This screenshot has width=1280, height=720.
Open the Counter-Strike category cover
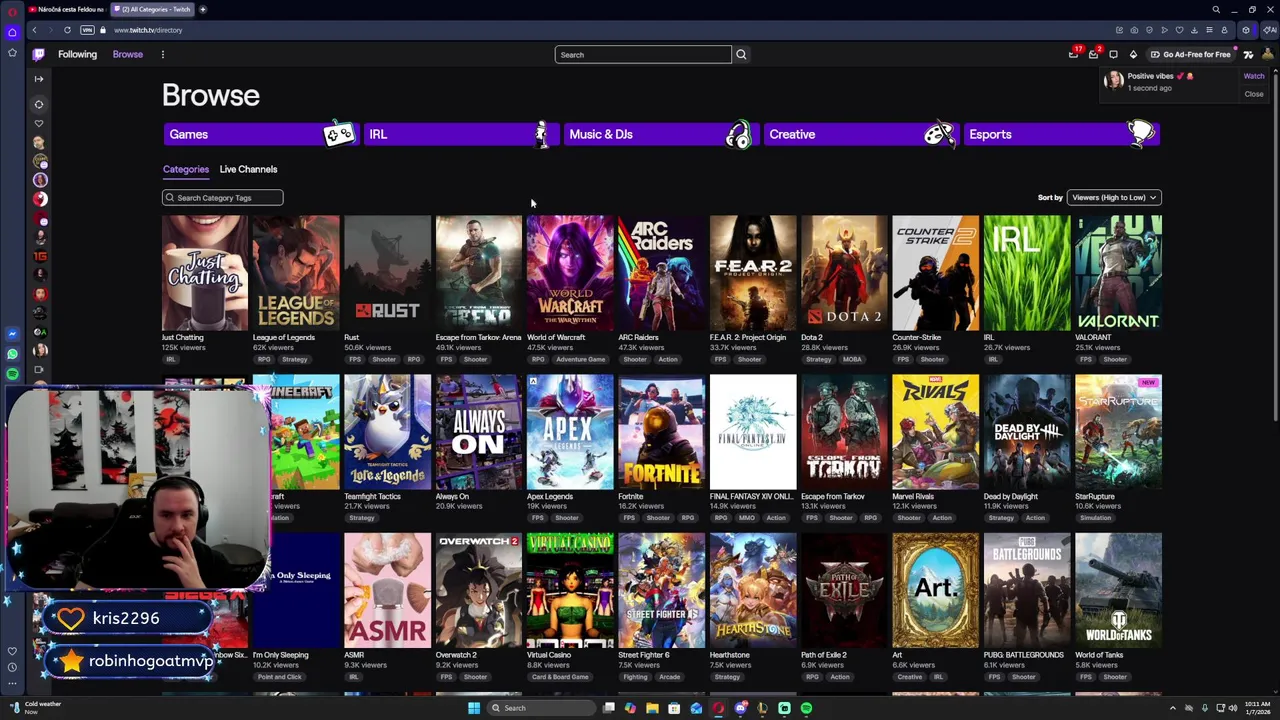pyautogui.click(x=935, y=272)
